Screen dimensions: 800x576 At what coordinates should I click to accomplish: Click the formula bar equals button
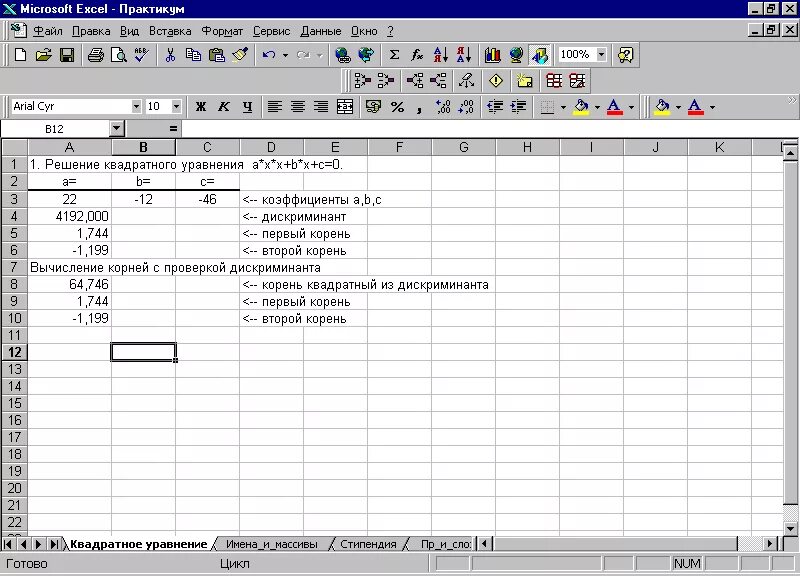(x=173, y=129)
